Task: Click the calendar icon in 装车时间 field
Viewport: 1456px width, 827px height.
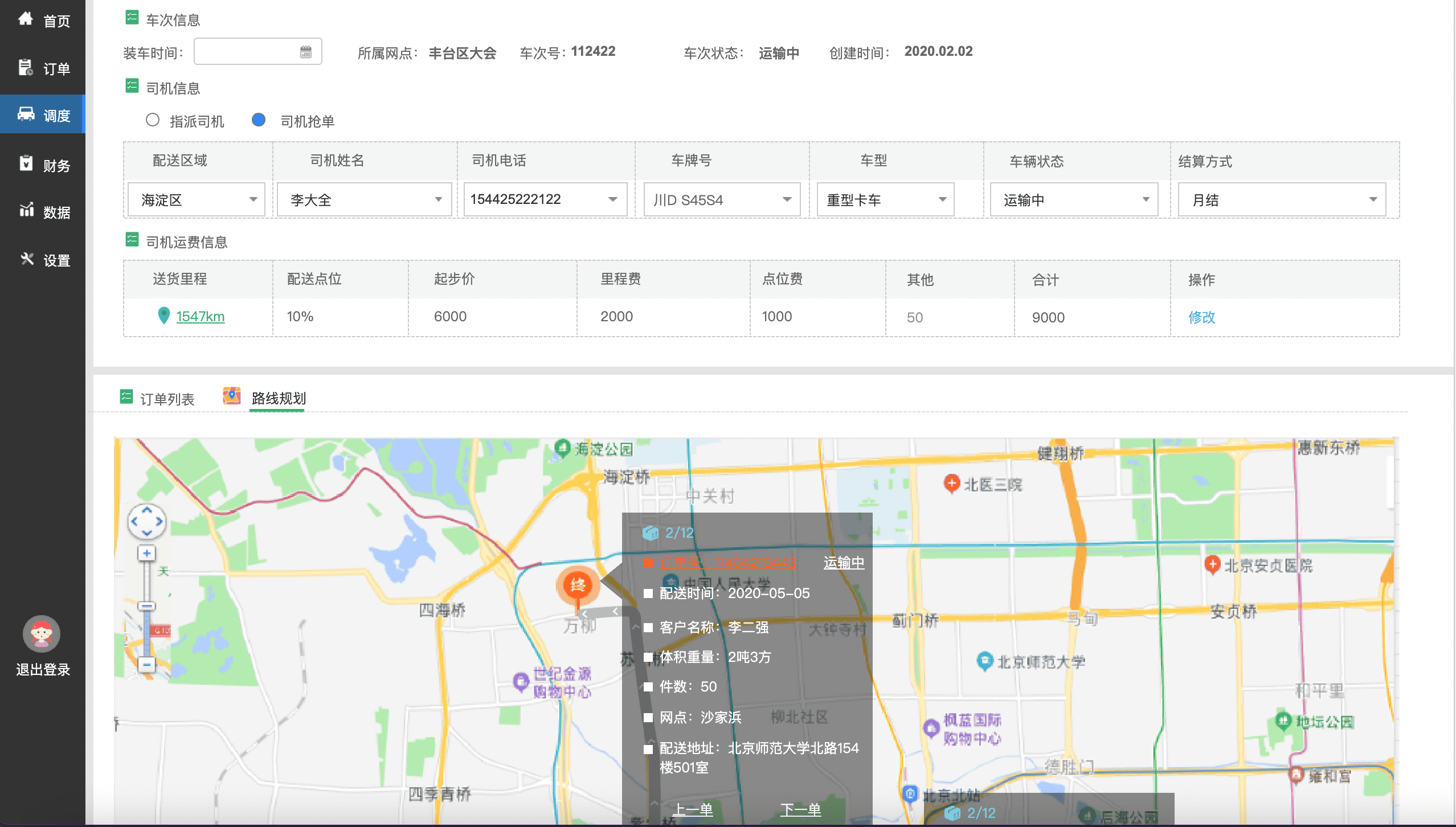Action: 306,52
